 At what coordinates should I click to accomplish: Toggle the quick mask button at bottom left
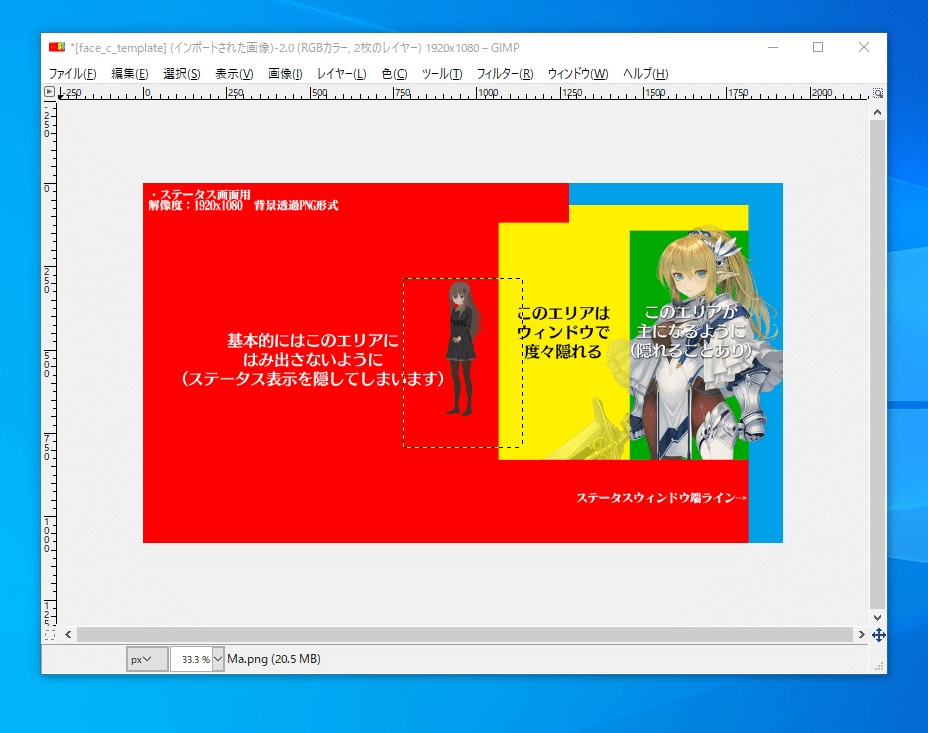pyautogui.click(x=50, y=635)
